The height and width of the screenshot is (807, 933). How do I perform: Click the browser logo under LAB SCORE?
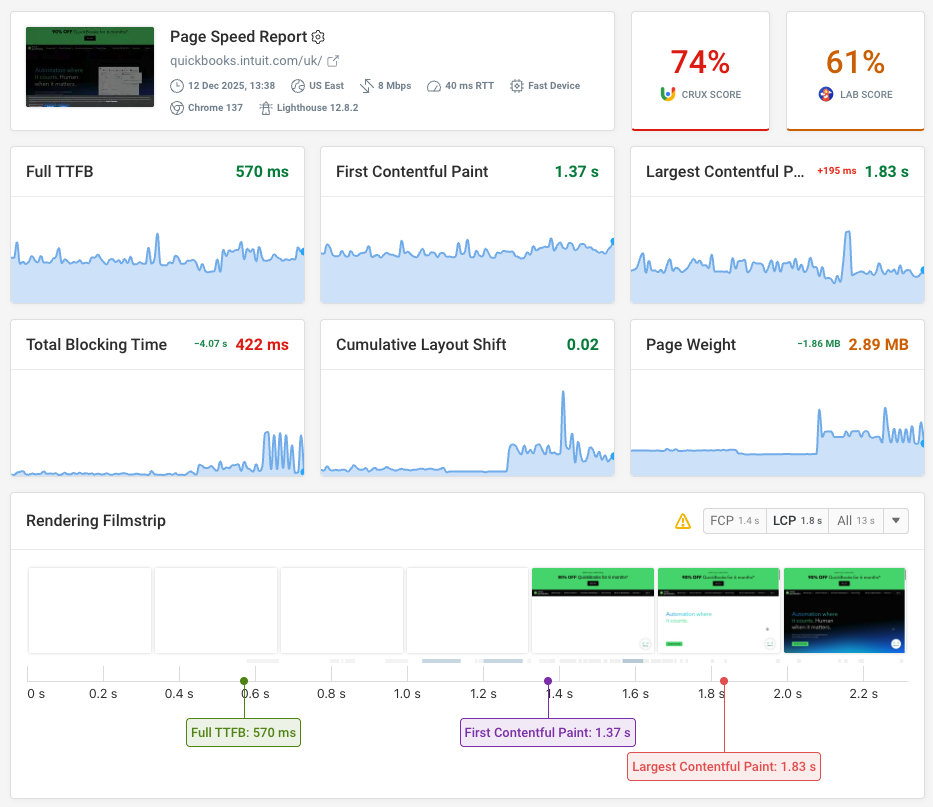coord(826,94)
